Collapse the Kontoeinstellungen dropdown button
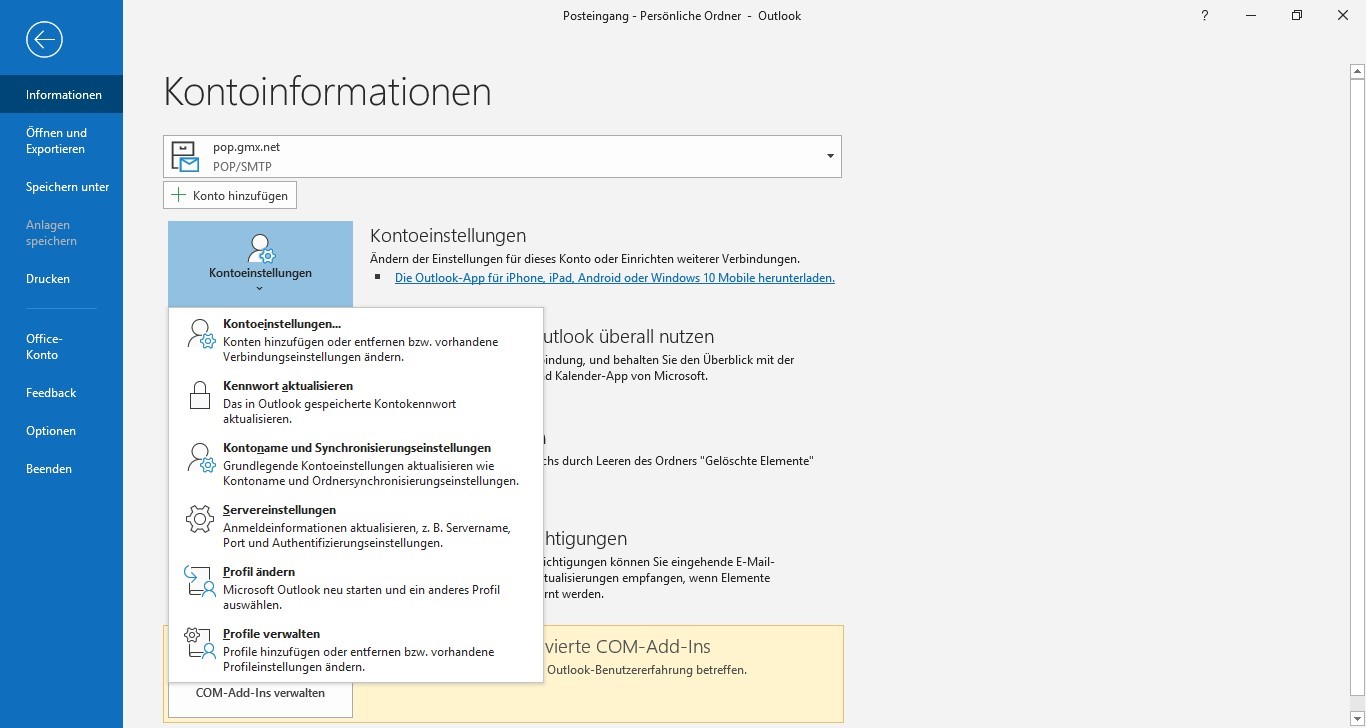The width and height of the screenshot is (1366, 728). coord(260,264)
